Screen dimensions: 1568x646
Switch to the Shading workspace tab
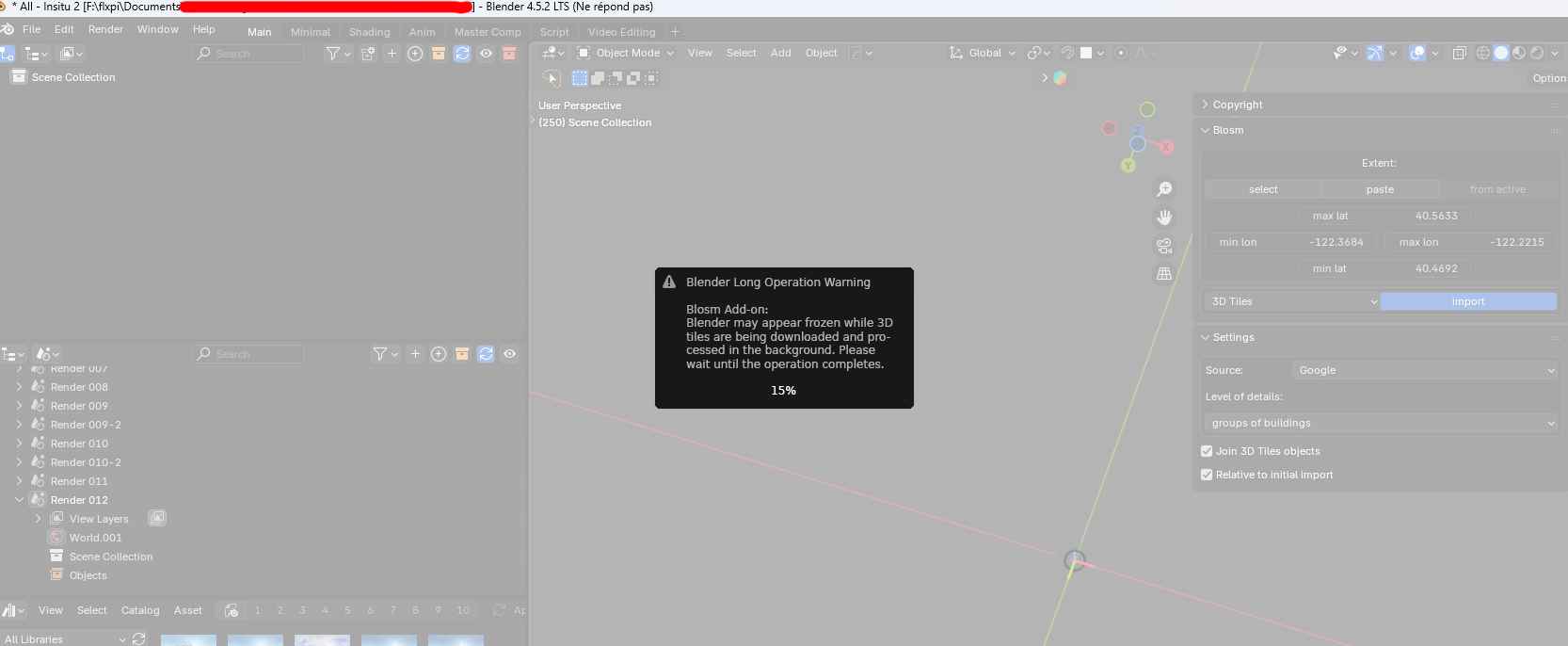(x=369, y=32)
